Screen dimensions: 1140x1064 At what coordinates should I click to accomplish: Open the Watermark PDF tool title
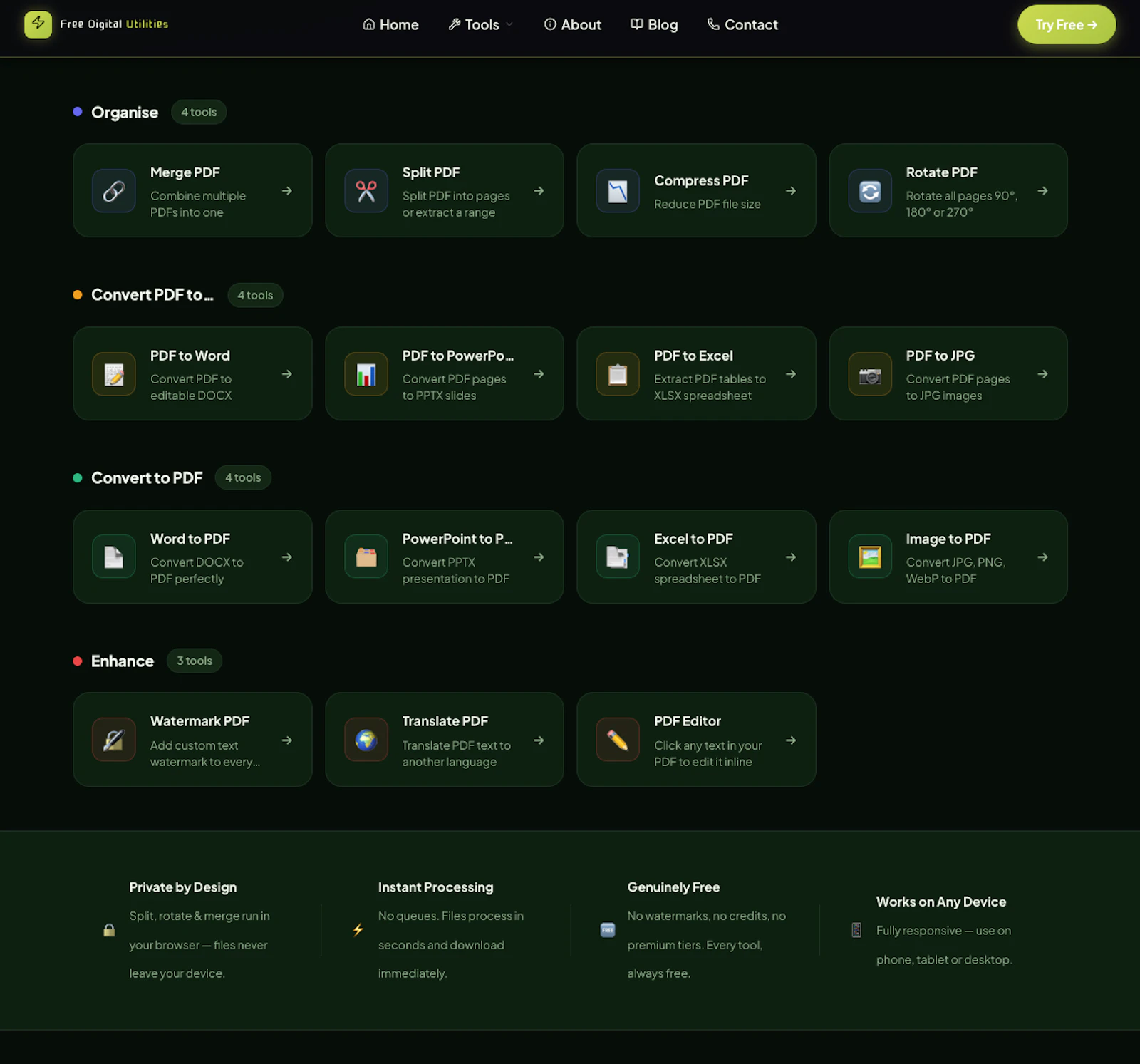199,721
